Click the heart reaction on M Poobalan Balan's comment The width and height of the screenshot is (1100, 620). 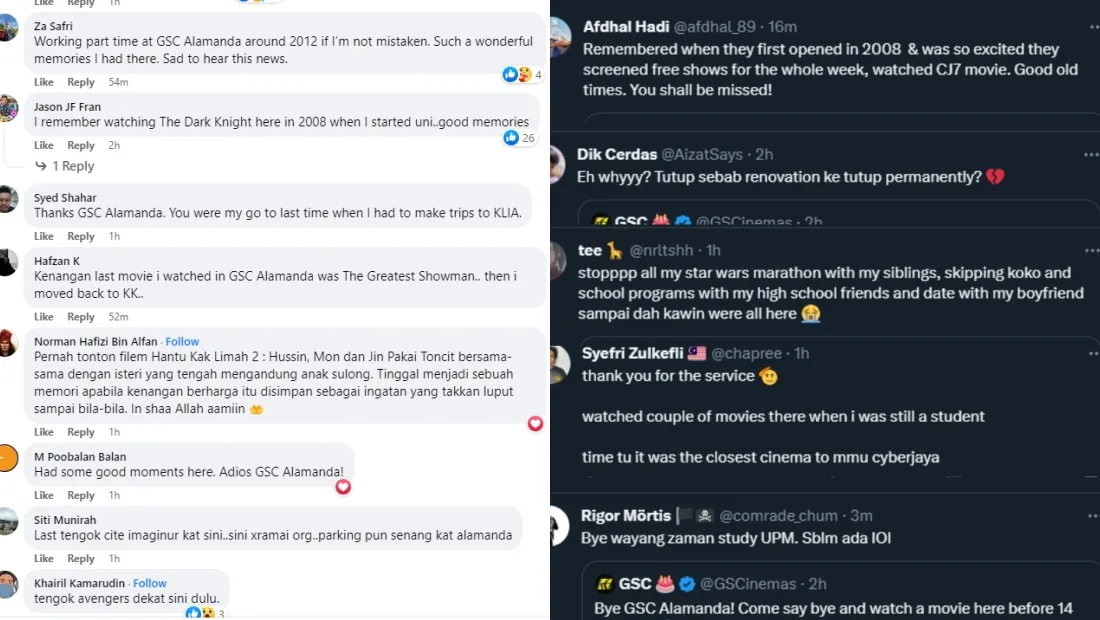click(x=343, y=487)
